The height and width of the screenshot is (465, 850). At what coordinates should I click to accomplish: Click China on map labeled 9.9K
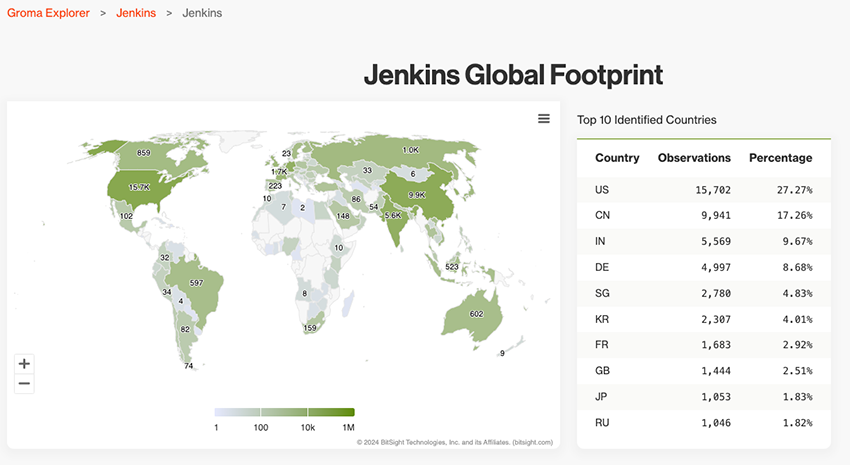[x=417, y=195]
